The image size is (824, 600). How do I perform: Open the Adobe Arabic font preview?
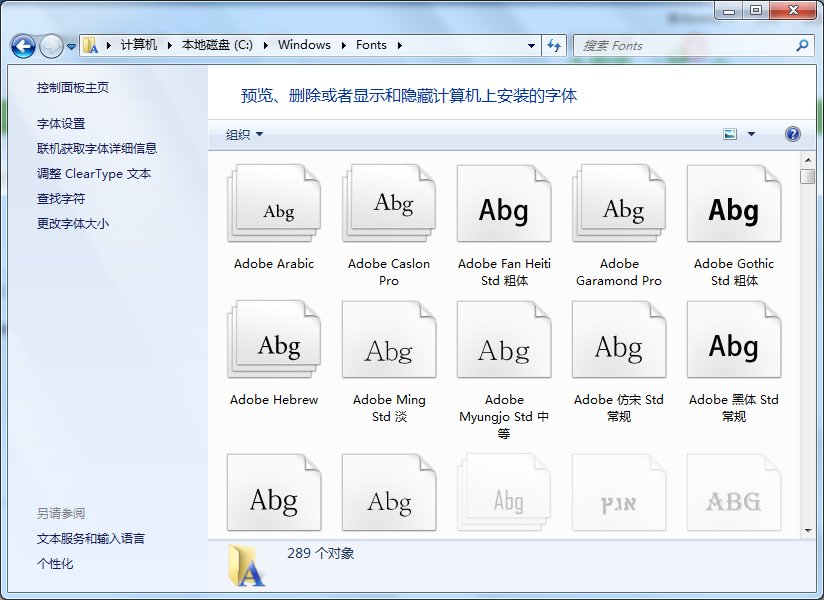click(x=274, y=203)
